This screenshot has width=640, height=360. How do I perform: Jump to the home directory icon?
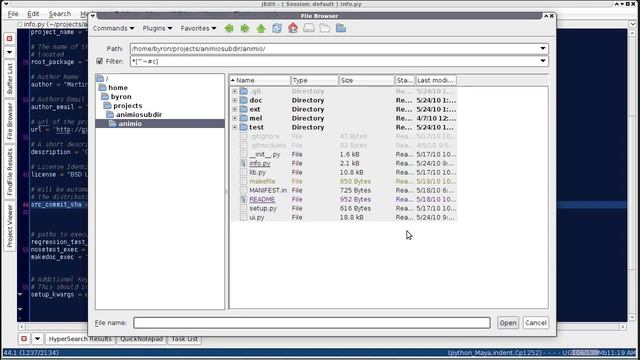pyautogui.click(x=293, y=28)
